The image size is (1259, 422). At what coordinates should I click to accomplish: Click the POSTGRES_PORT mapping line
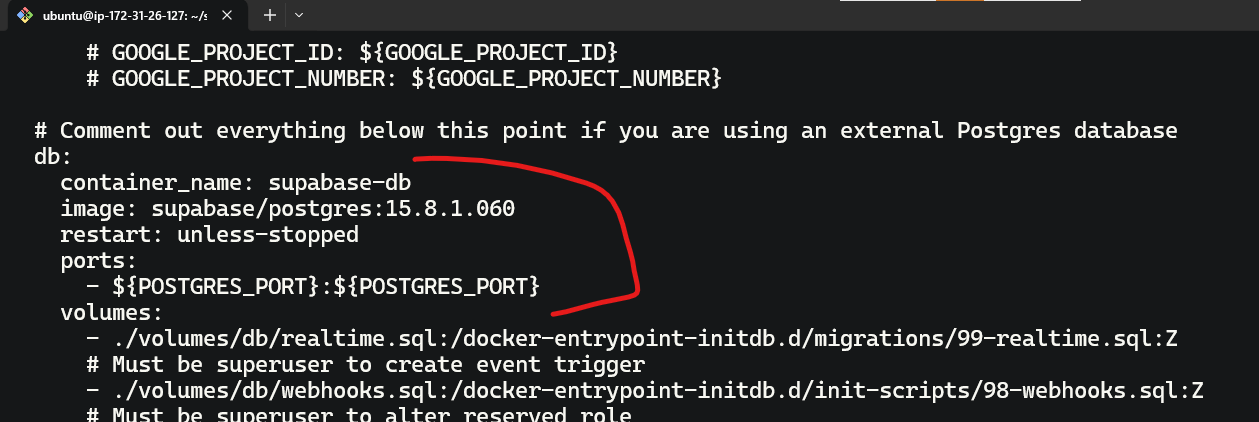point(314,287)
